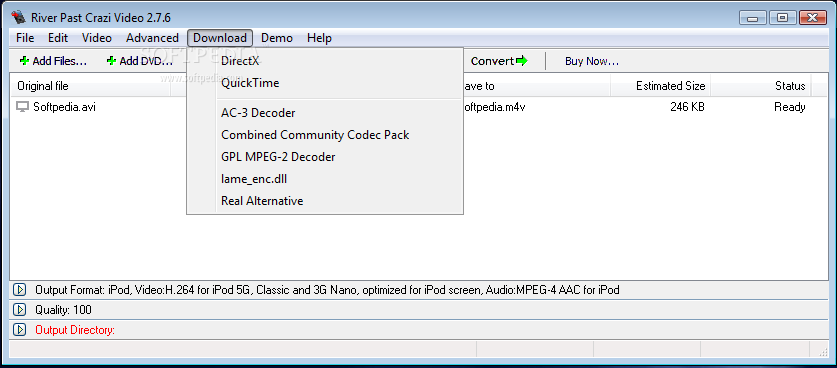Click the red Output Directory label

coord(75,330)
